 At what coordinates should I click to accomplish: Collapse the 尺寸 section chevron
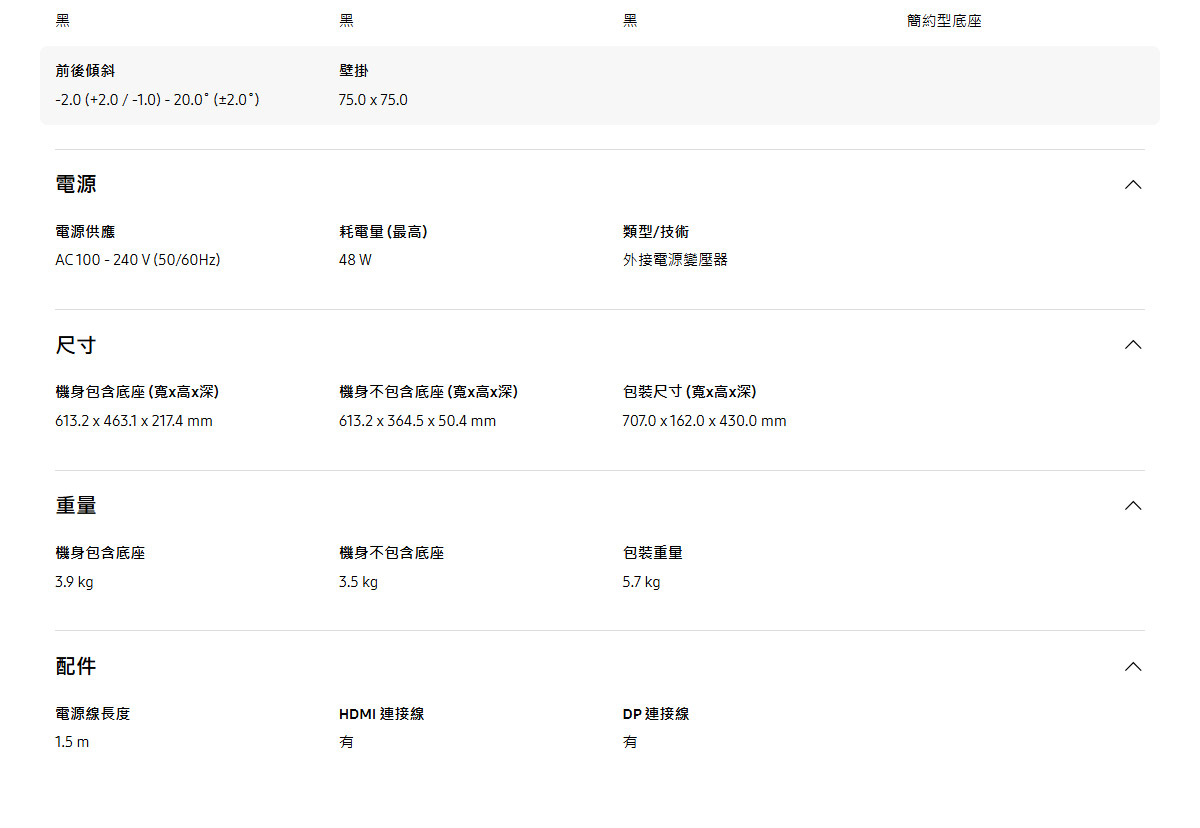pos(1132,345)
